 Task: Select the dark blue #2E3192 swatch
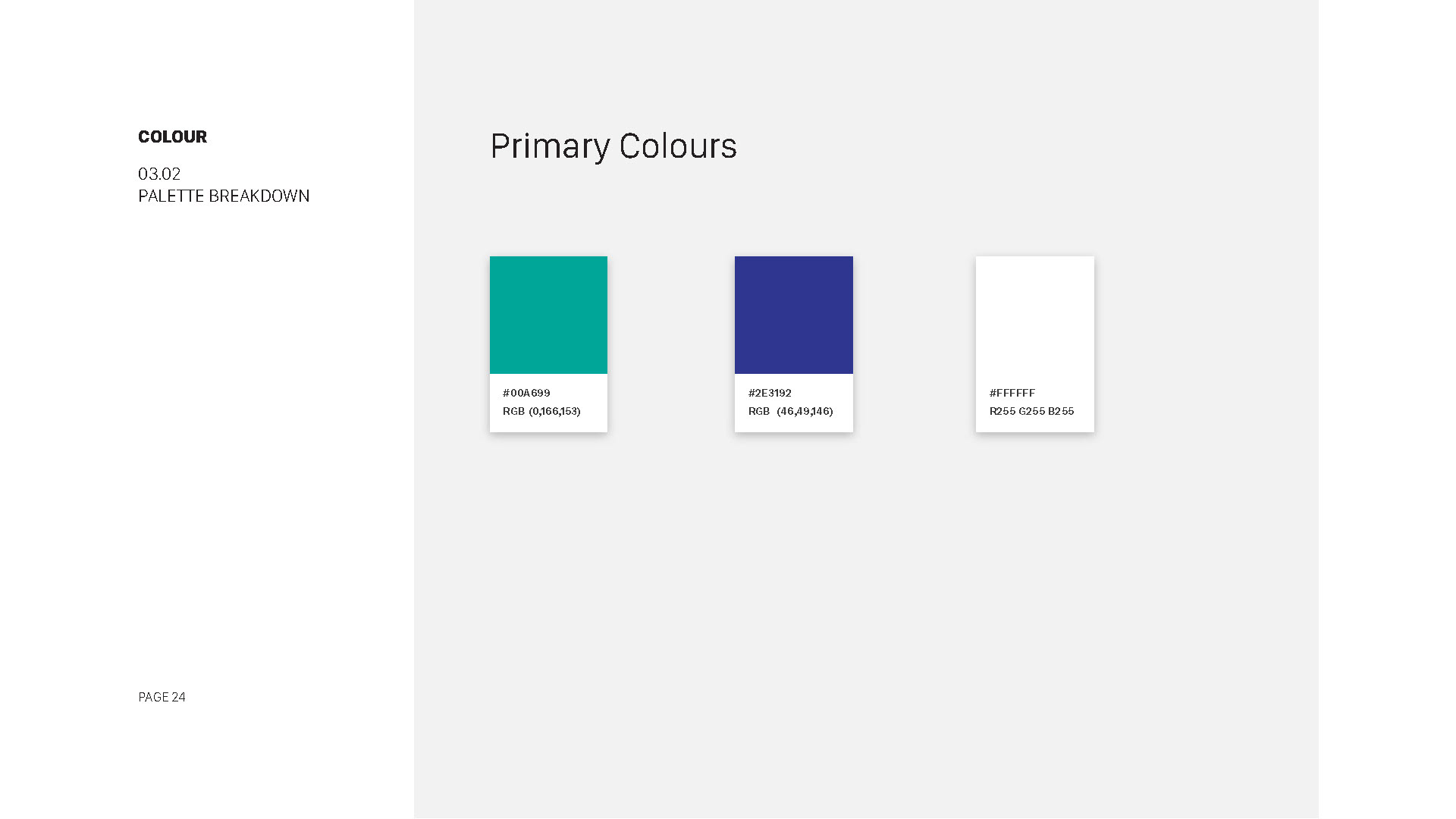pyautogui.click(x=793, y=315)
